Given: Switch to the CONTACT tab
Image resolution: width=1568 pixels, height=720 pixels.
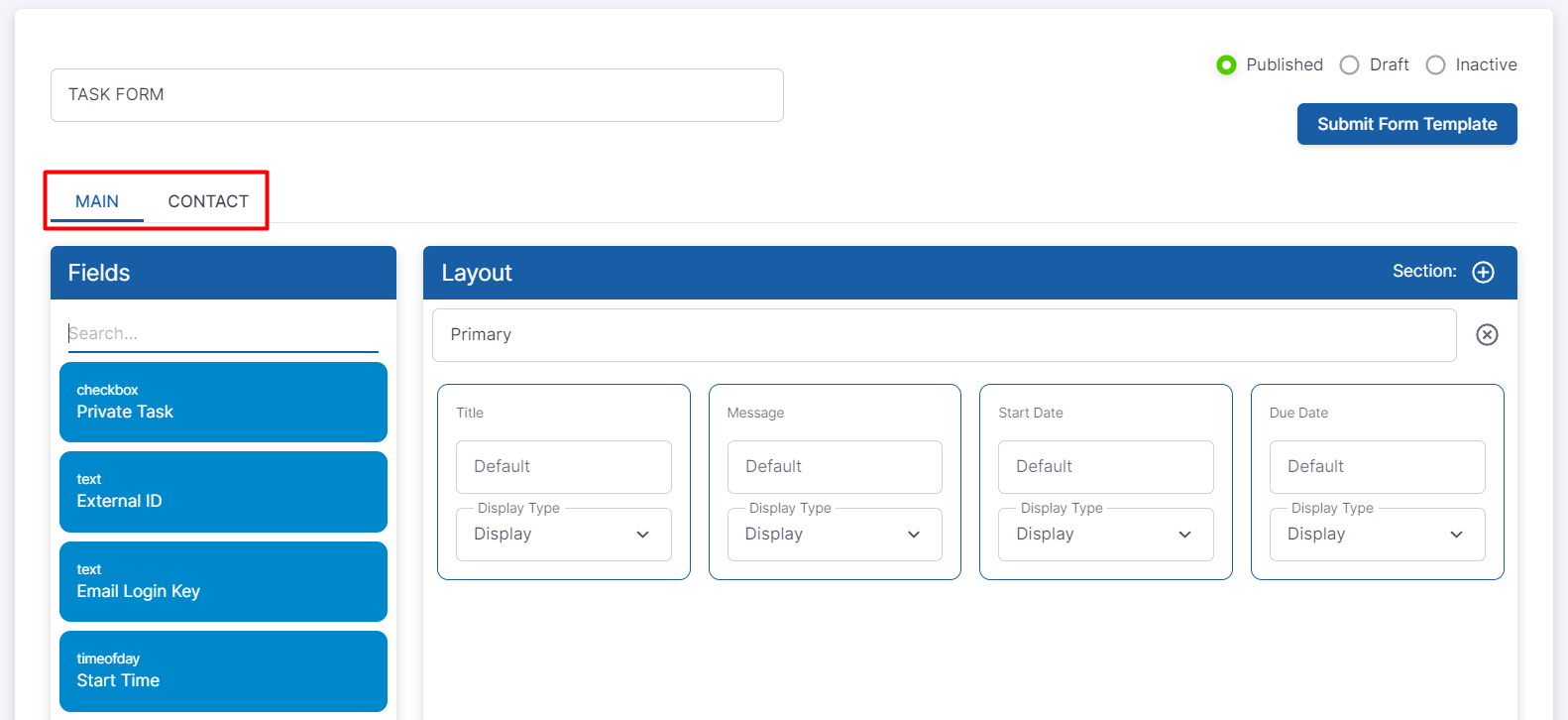Looking at the screenshot, I should [208, 201].
